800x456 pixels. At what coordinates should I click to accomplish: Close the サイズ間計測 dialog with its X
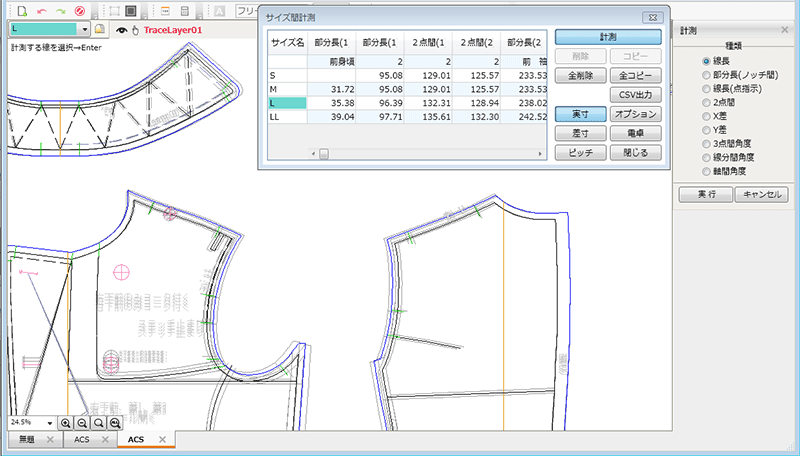pyautogui.click(x=653, y=17)
